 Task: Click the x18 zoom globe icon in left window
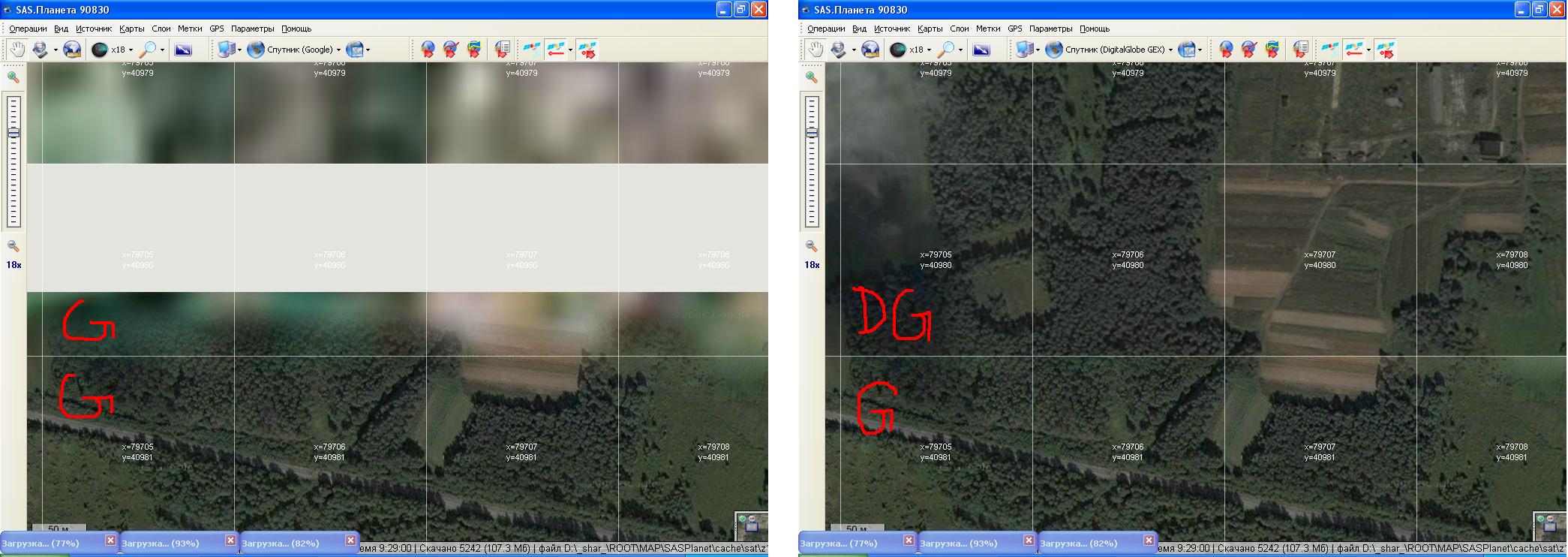pyautogui.click(x=100, y=50)
